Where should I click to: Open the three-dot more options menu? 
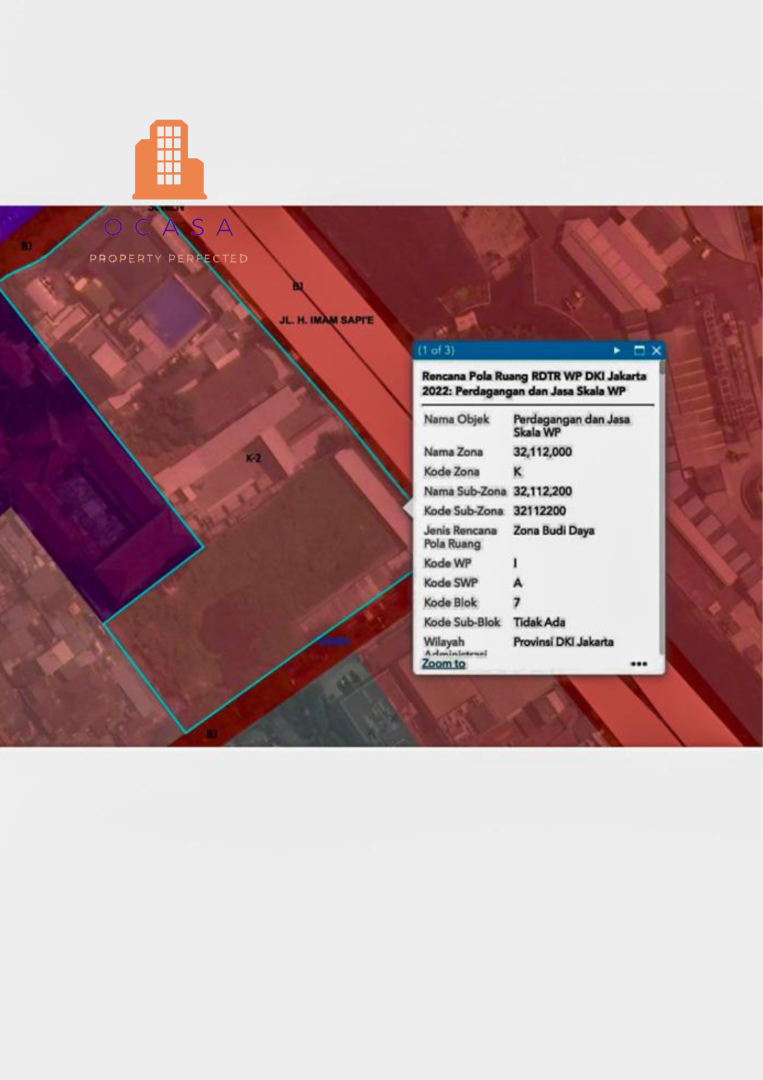[638, 664]
